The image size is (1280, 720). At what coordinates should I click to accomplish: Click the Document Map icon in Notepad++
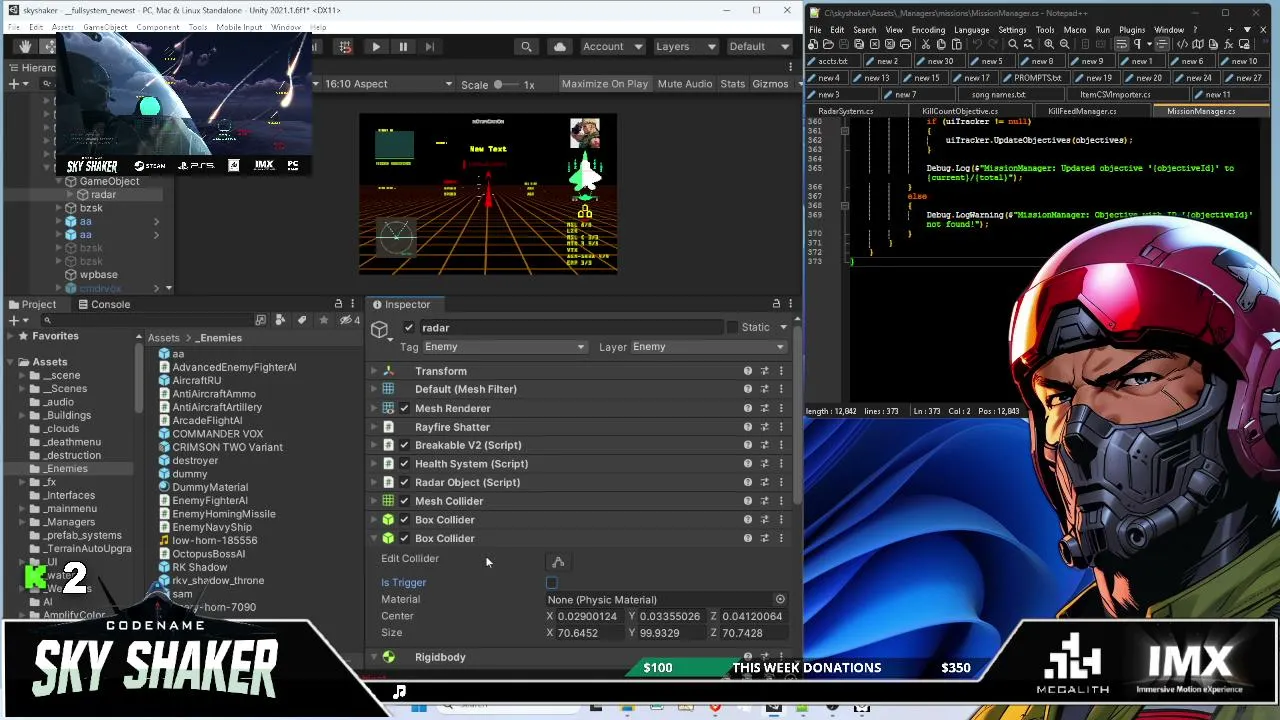[1197, 45]
